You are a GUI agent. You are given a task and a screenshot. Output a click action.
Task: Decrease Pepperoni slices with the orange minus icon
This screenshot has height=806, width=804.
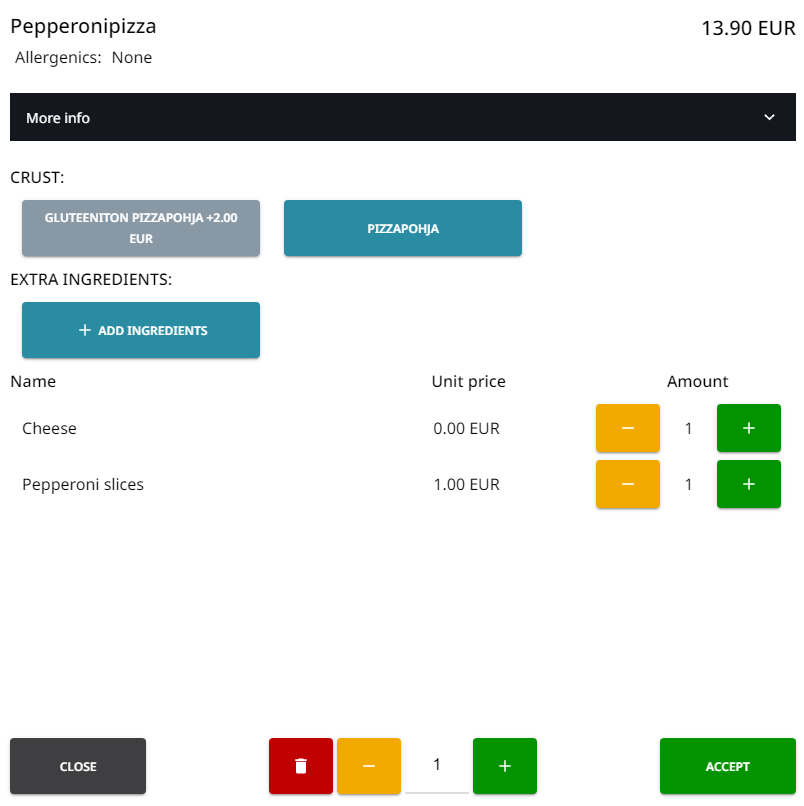point(627,484)
